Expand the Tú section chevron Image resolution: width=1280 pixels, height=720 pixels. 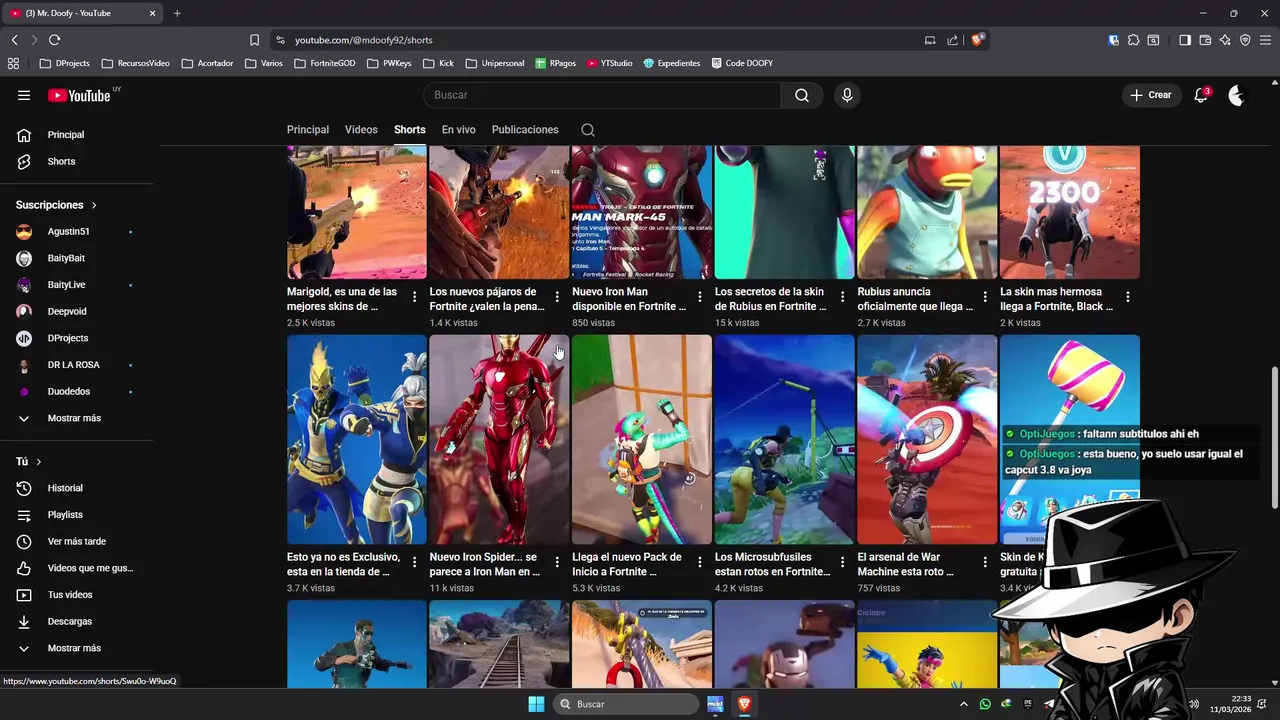[39, 462]
